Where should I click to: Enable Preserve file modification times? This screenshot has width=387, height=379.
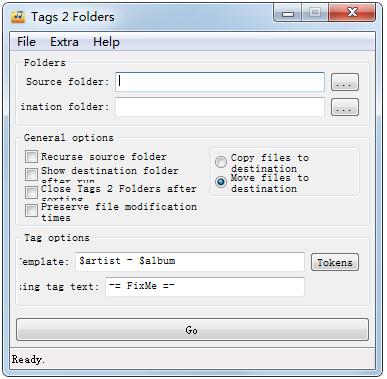point(31,210)
